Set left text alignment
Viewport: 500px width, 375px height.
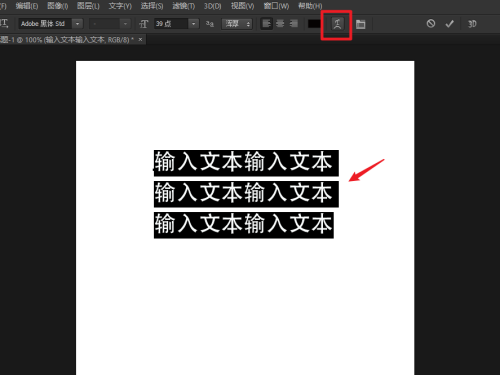pyautogui.click(x=266, y=24)
